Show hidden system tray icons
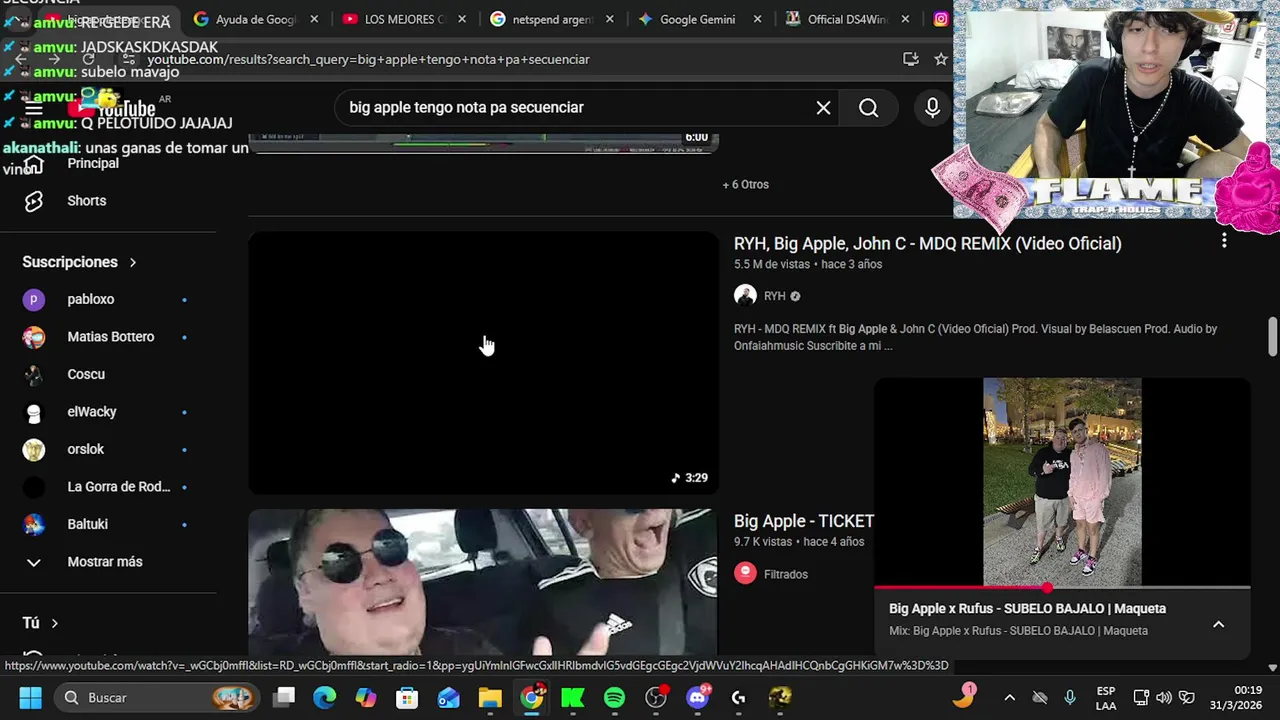This screenshot has height=720, width=1280. [1009, 697]
